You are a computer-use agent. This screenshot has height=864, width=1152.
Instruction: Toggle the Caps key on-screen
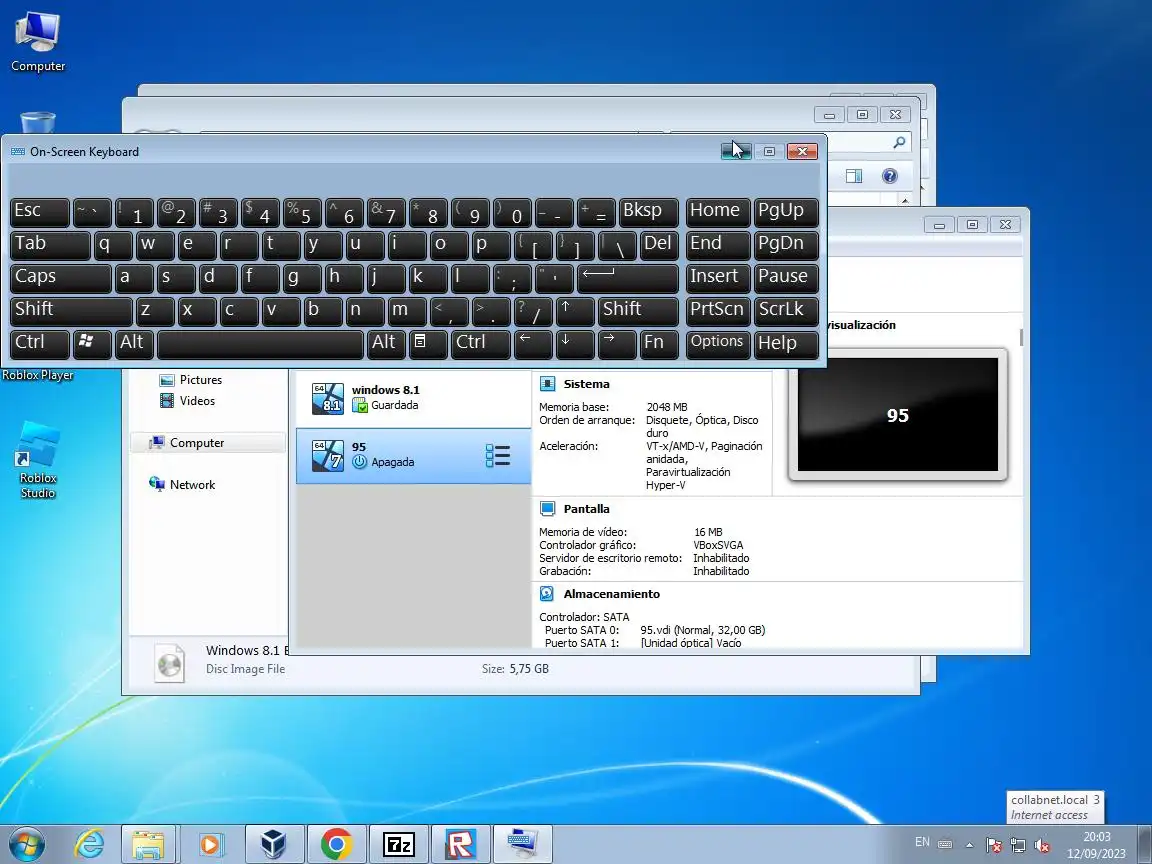(x=61, y=278)
